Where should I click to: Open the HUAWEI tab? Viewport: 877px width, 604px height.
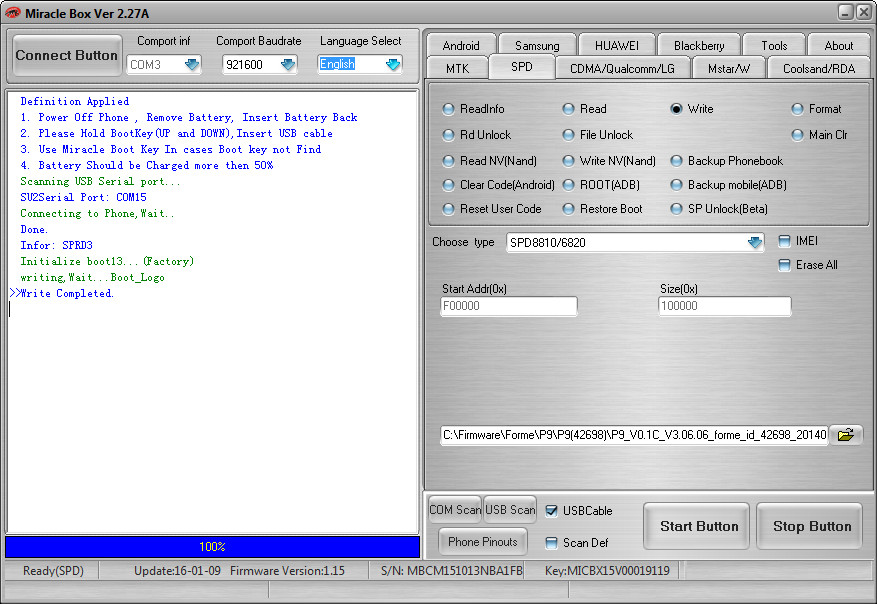pyautogui.click(x=616, y=45)
